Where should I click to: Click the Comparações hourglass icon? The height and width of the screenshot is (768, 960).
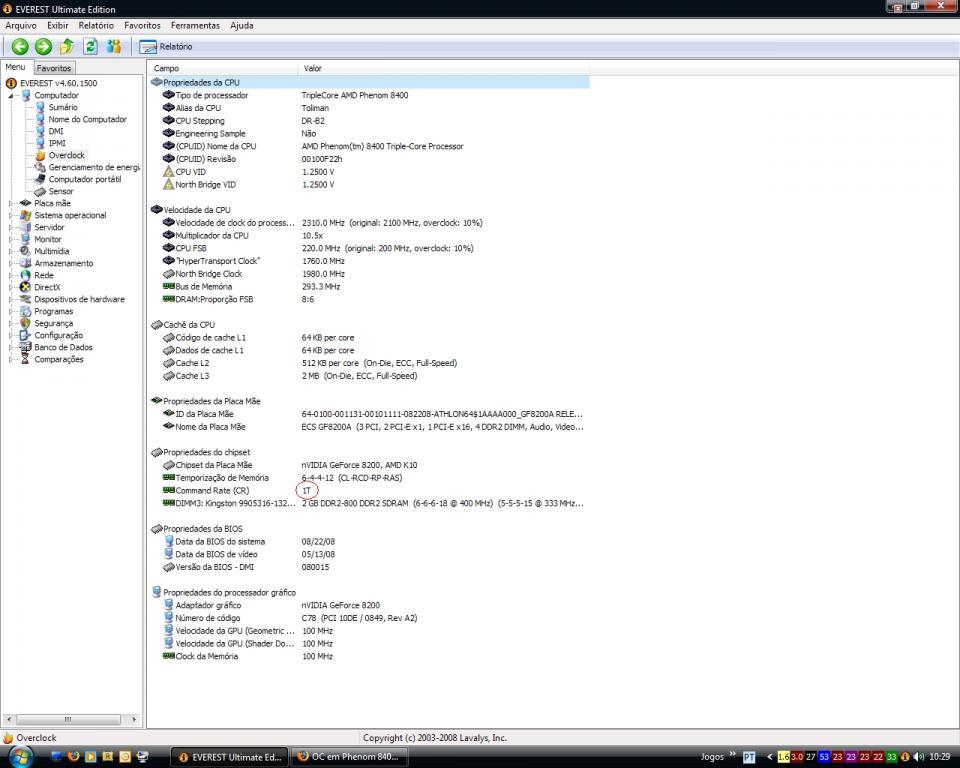pos(25,360)
